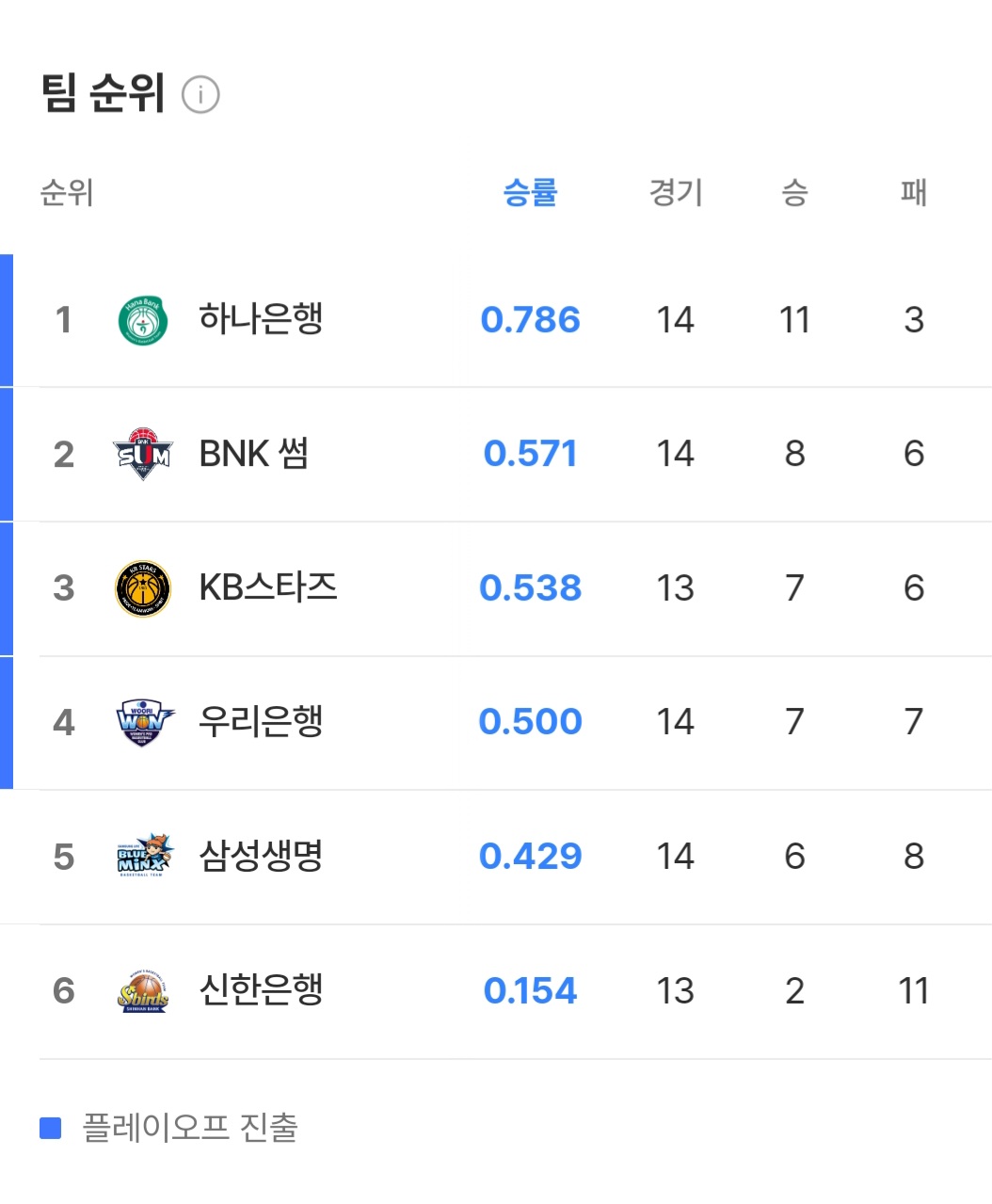This screenshot has width=992, height=1204.
Task: Click the 0.786 win rate value
Action: click(530, 320)
